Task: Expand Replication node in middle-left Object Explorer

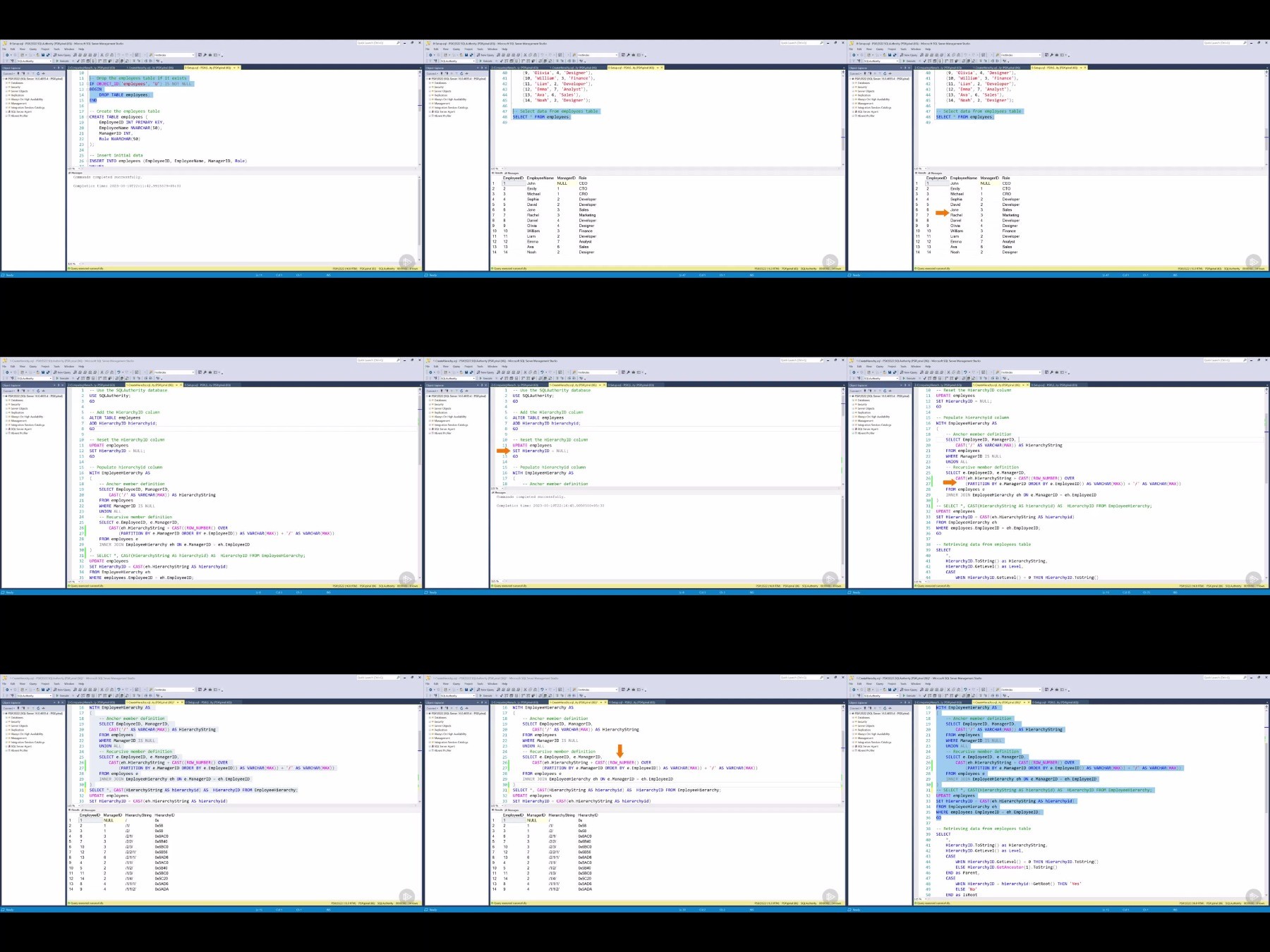Action: [6, 413]
